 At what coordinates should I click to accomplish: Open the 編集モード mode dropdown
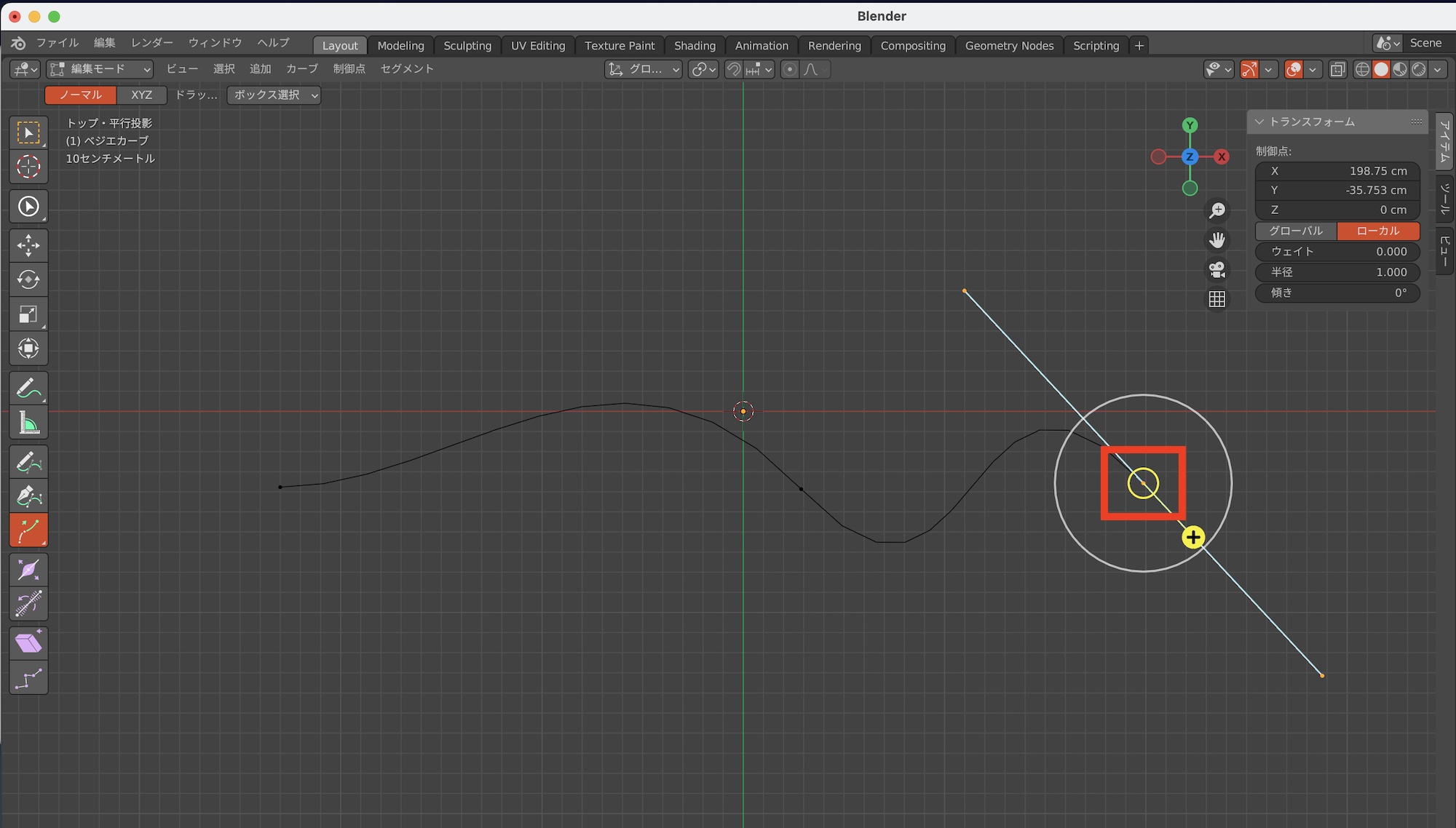tap(100, 69)
